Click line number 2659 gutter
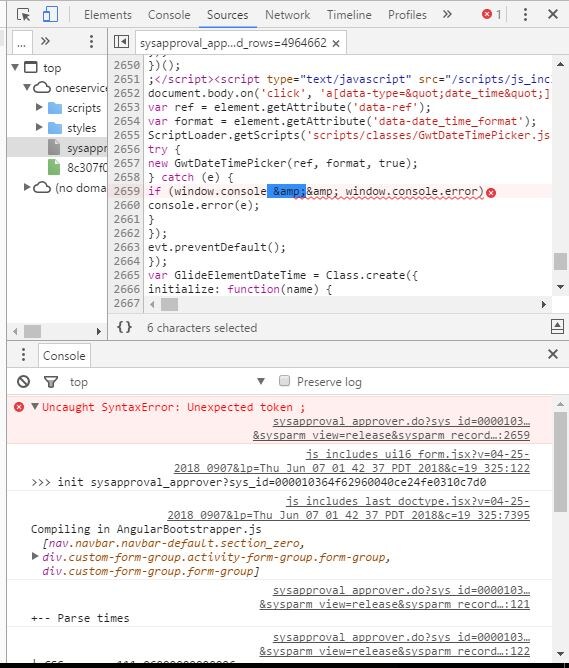The height and width of the screenshot is (668, 569). [126, 191]
